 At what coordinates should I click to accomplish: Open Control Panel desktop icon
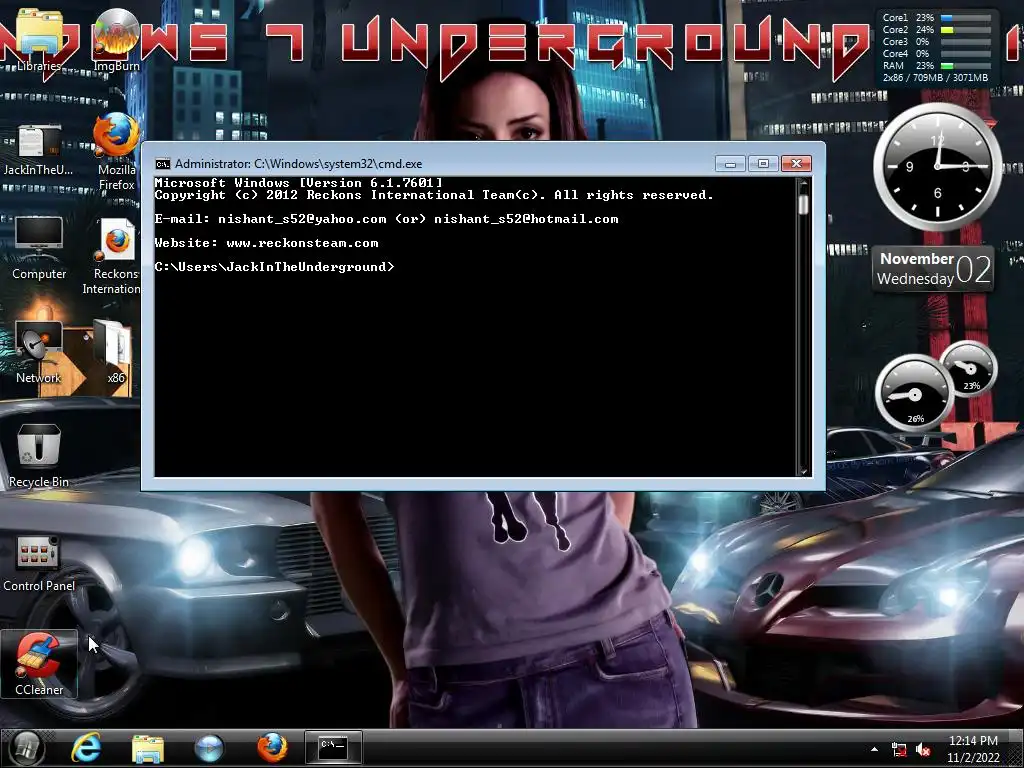39,564
